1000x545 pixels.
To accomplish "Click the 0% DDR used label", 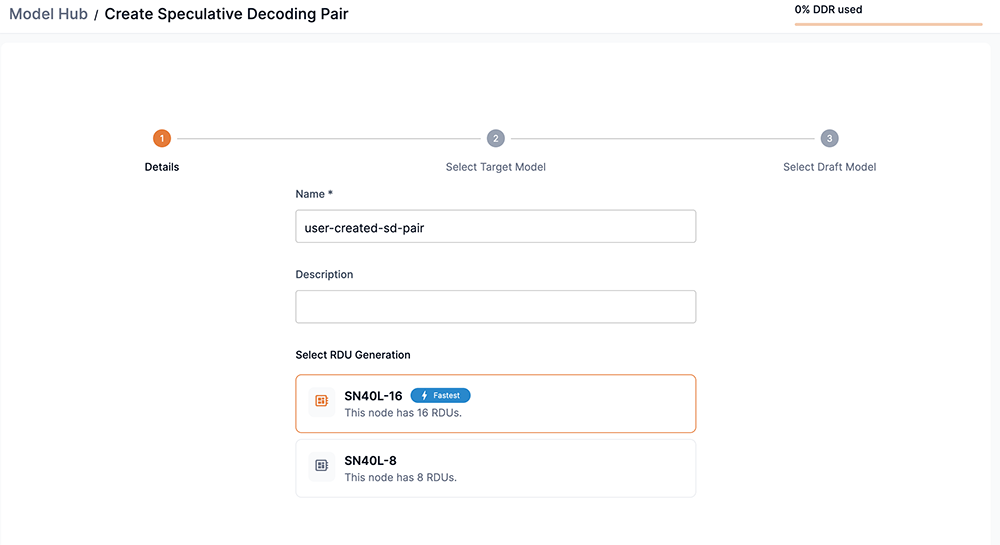I will click(x=828, y=10).
